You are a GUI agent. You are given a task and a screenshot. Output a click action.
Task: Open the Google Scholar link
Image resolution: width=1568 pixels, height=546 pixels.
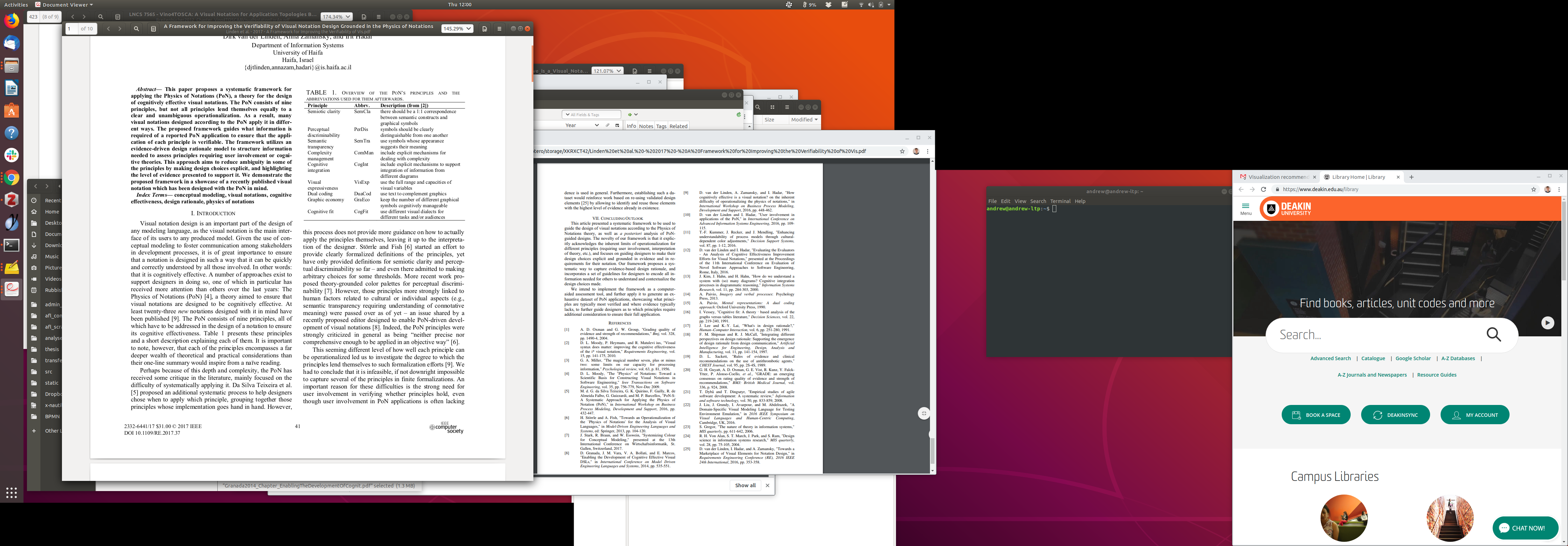[1413, 358]
